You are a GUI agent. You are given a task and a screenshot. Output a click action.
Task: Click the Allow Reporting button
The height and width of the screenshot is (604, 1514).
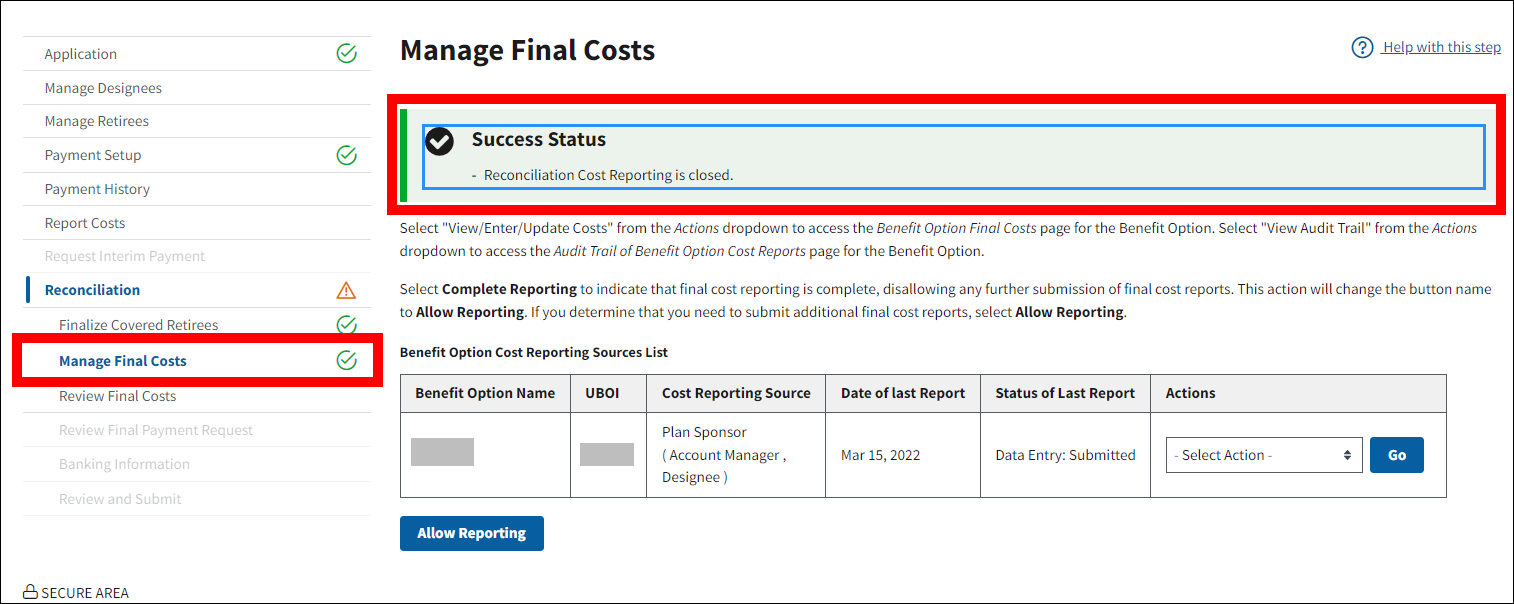471,533
